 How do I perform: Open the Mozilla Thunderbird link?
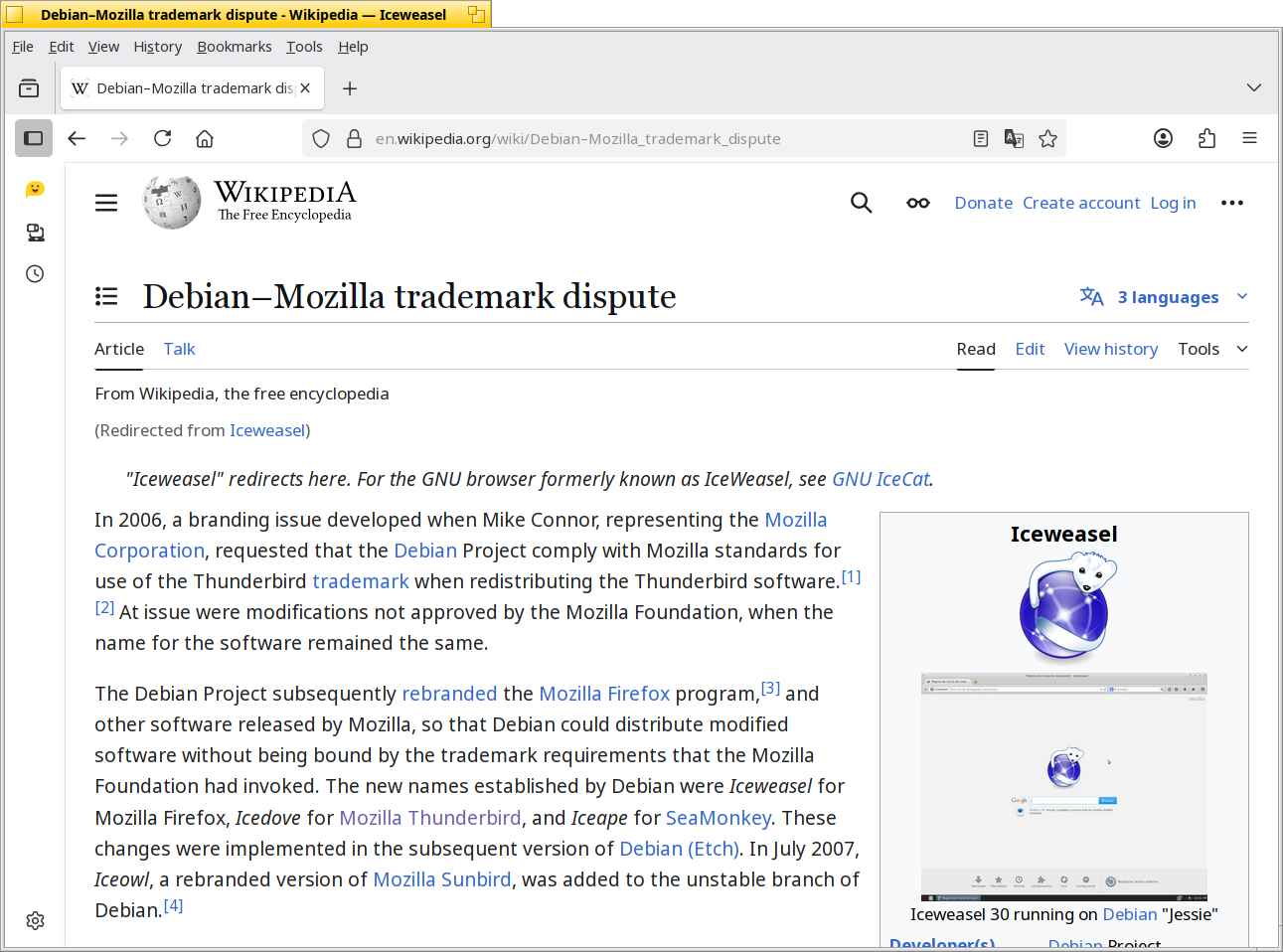point(430,818)
